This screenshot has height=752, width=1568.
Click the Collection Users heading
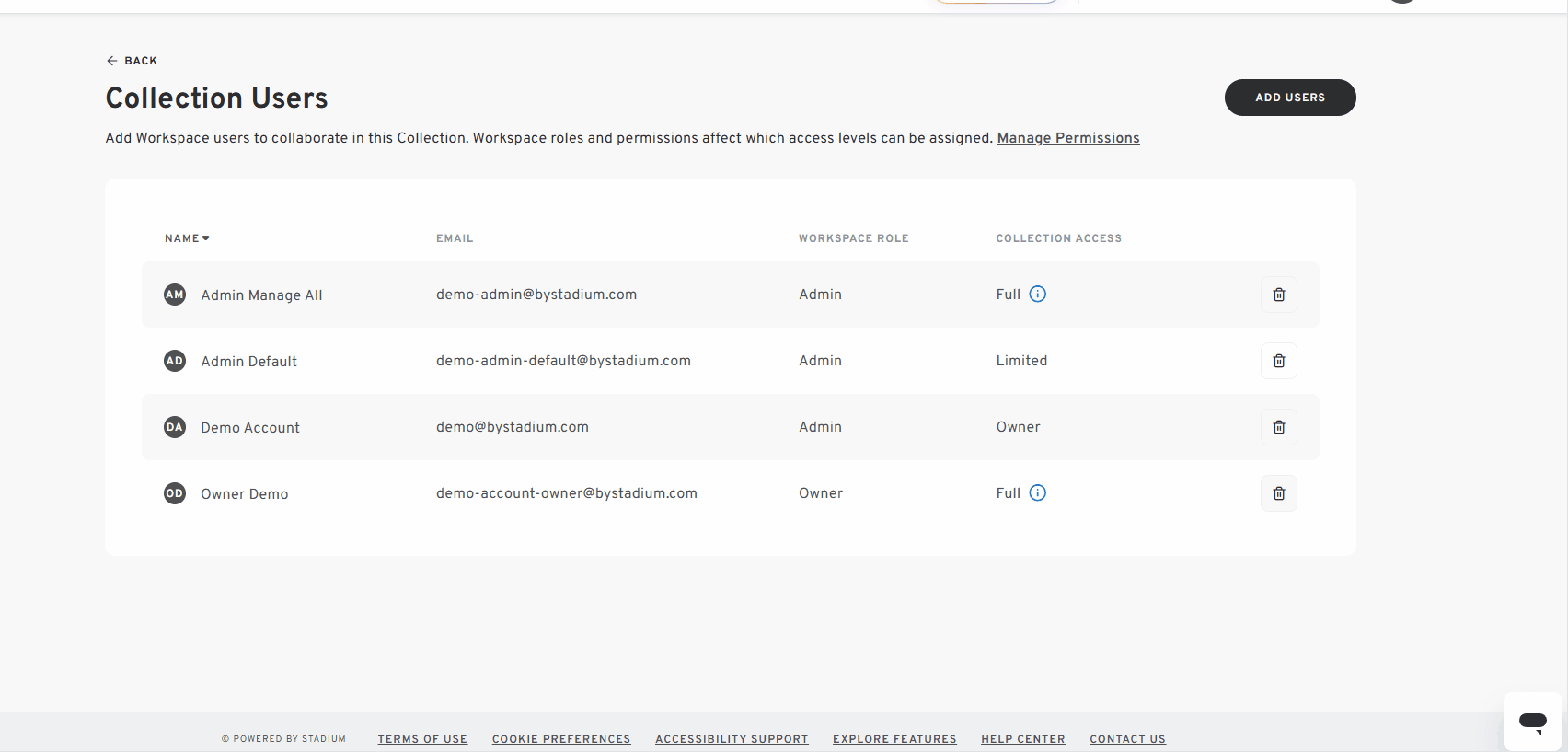[216, 98]
